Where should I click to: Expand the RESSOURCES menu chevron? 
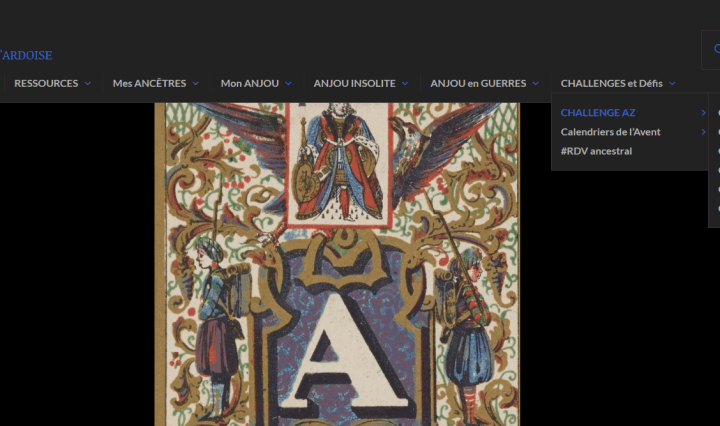(x=88, y=84)
